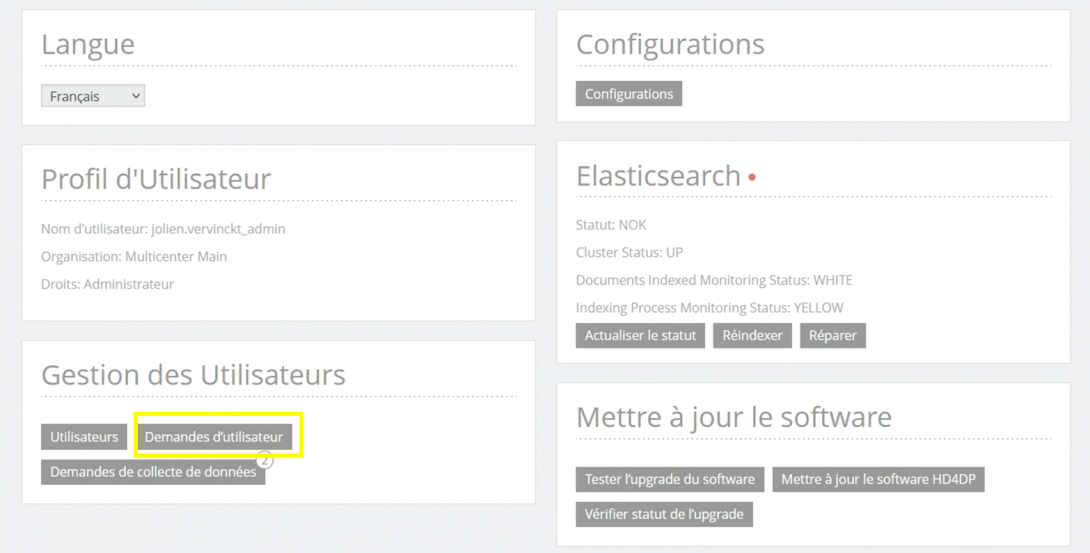Click Vérifier statut de l'upgrade

click(663, 514)
